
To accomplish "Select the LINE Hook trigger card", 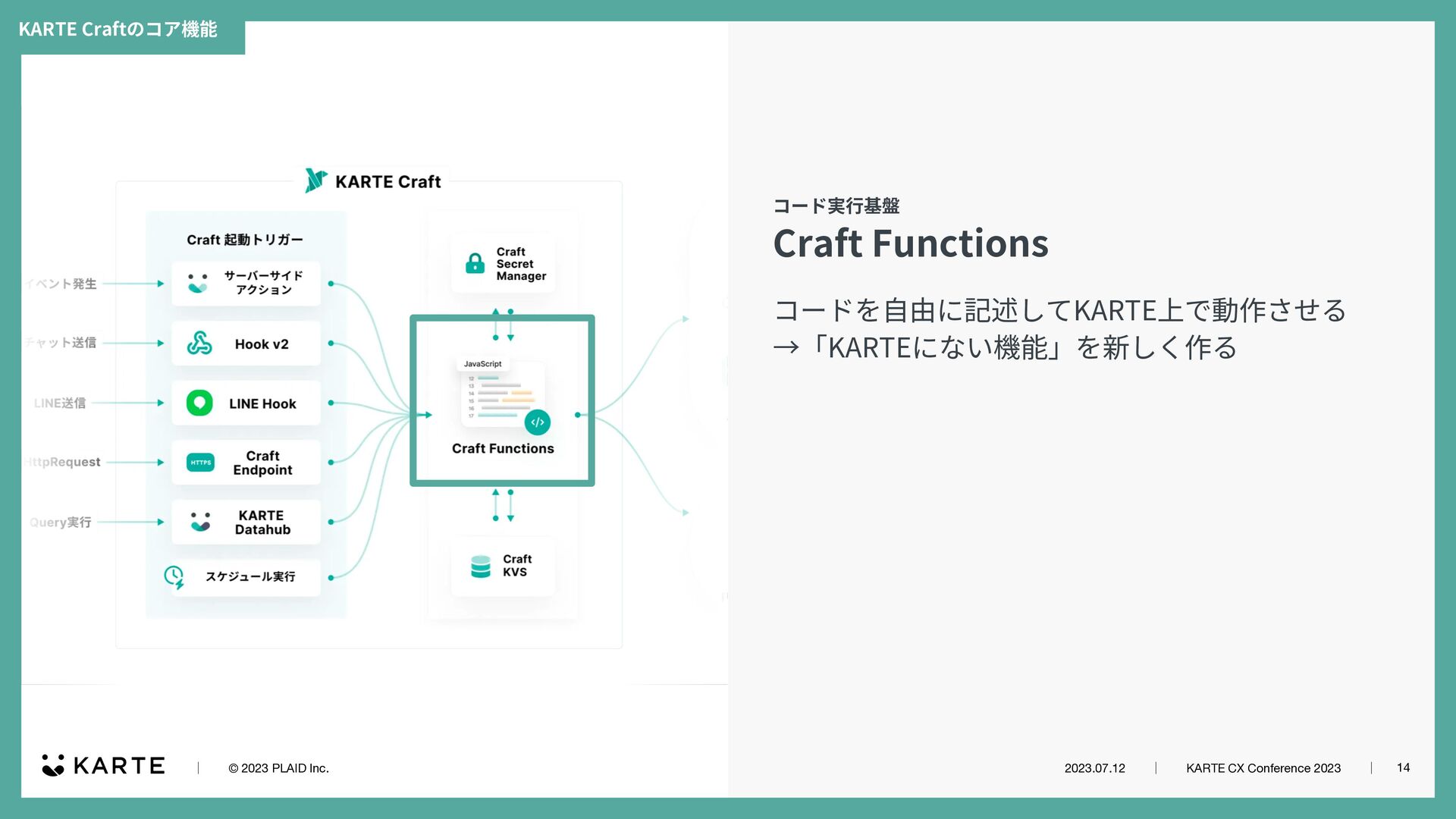I will tap(246, 403).
